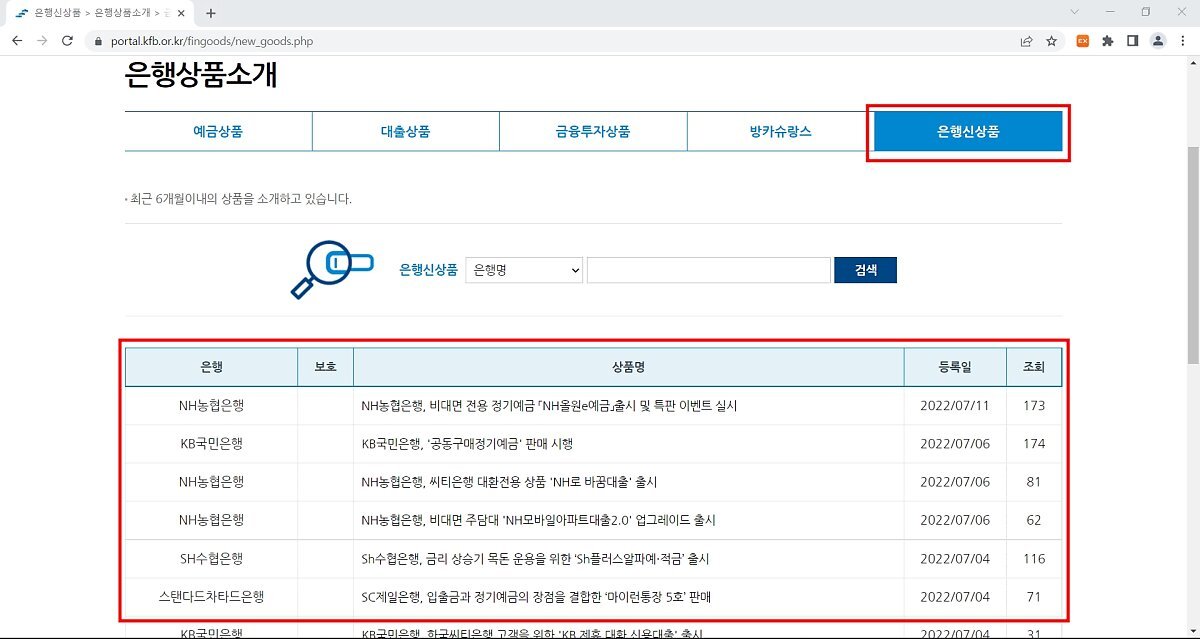Go back to the previous page
This screenshot has height=639, width=1200.
[17, 41]
